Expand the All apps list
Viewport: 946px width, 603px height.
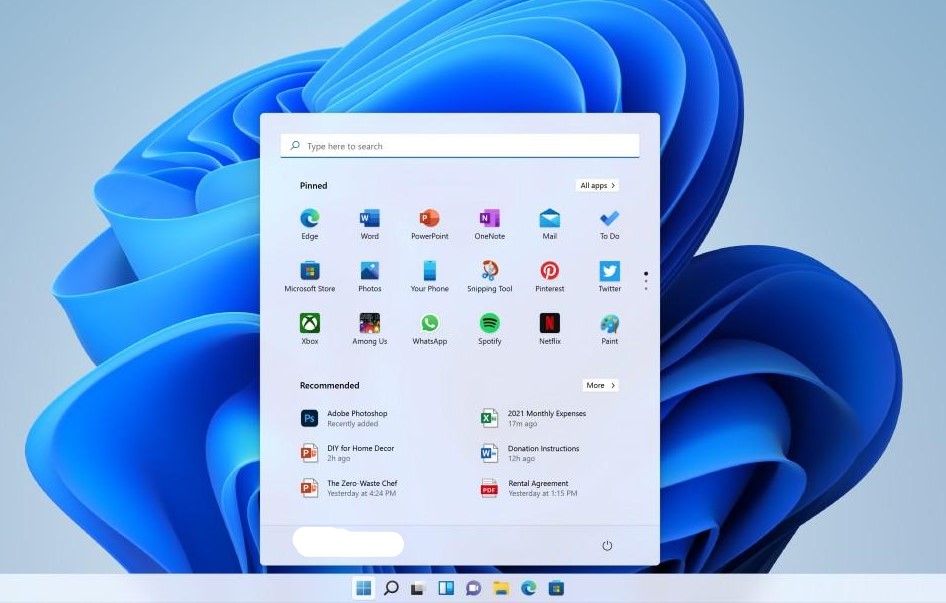(597, 185)
